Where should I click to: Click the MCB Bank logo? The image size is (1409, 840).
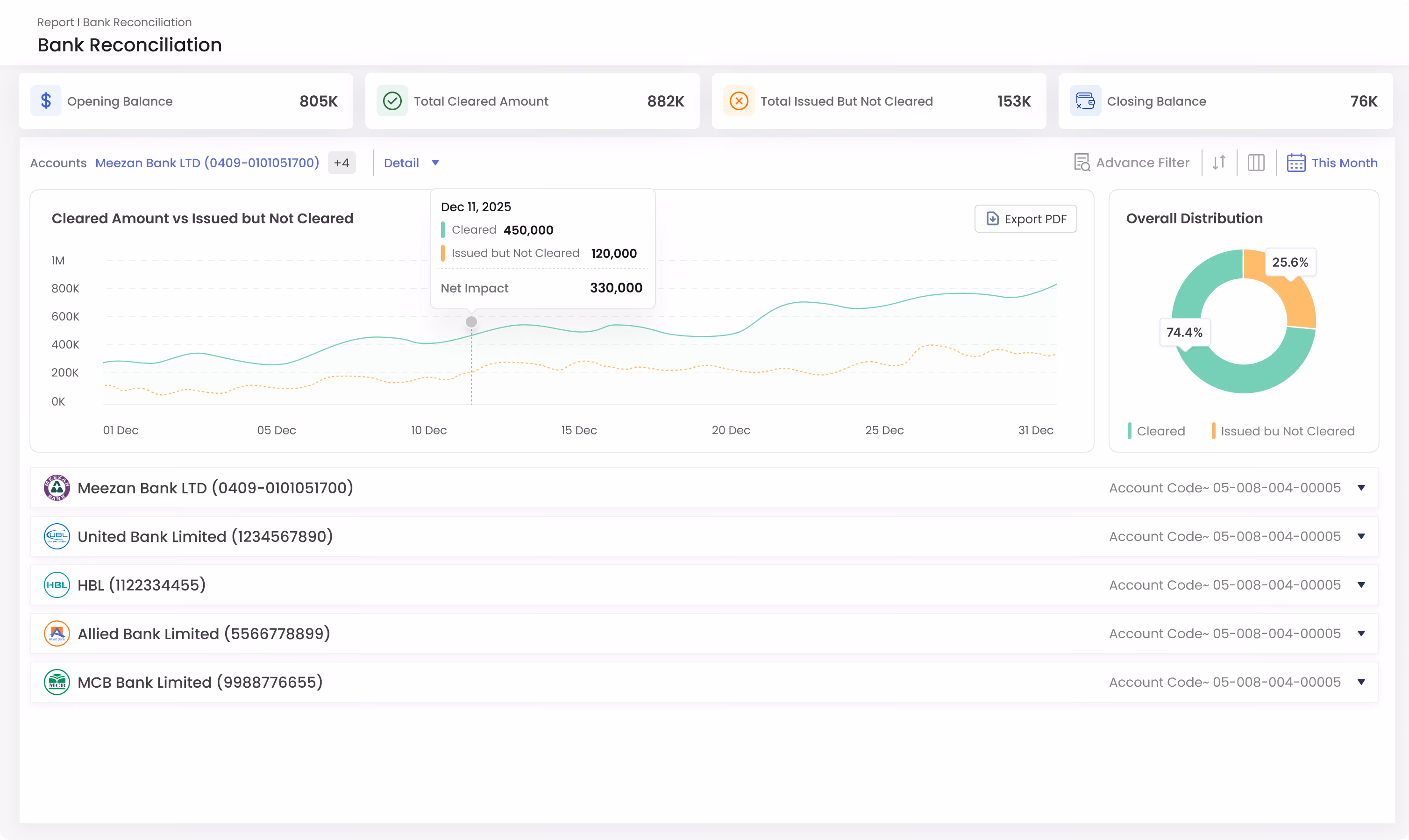57,682
